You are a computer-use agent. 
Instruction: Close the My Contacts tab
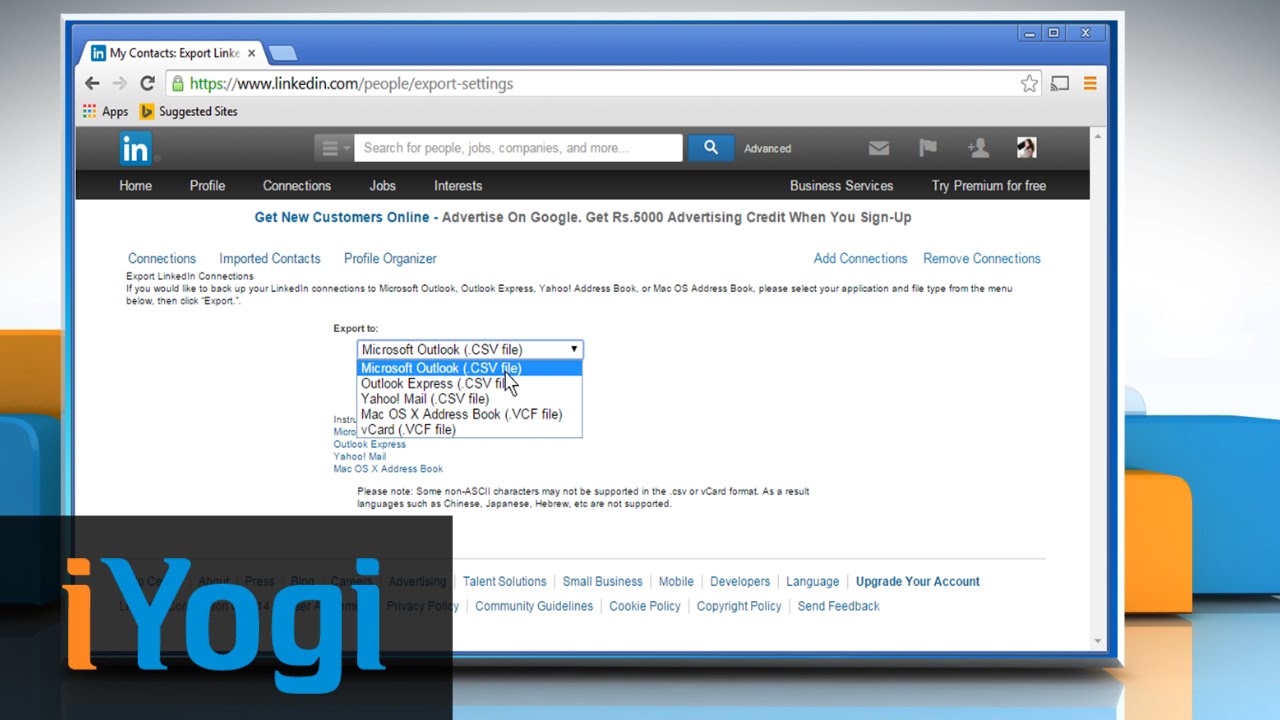251,53
